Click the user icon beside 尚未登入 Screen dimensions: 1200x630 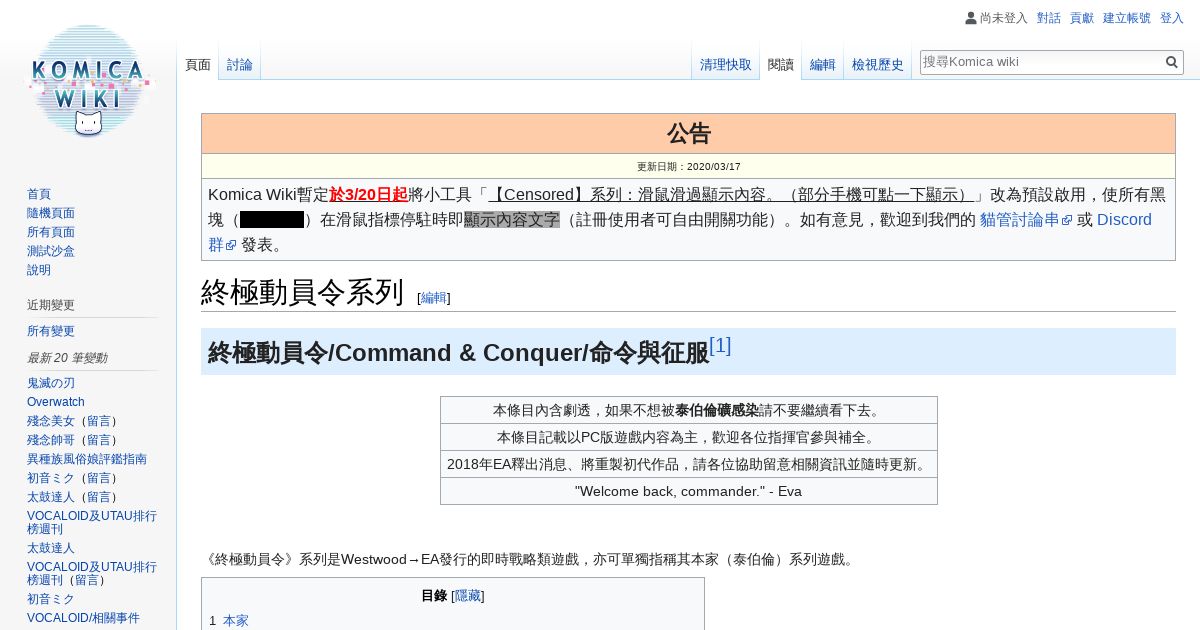click(x=971, y=18)
